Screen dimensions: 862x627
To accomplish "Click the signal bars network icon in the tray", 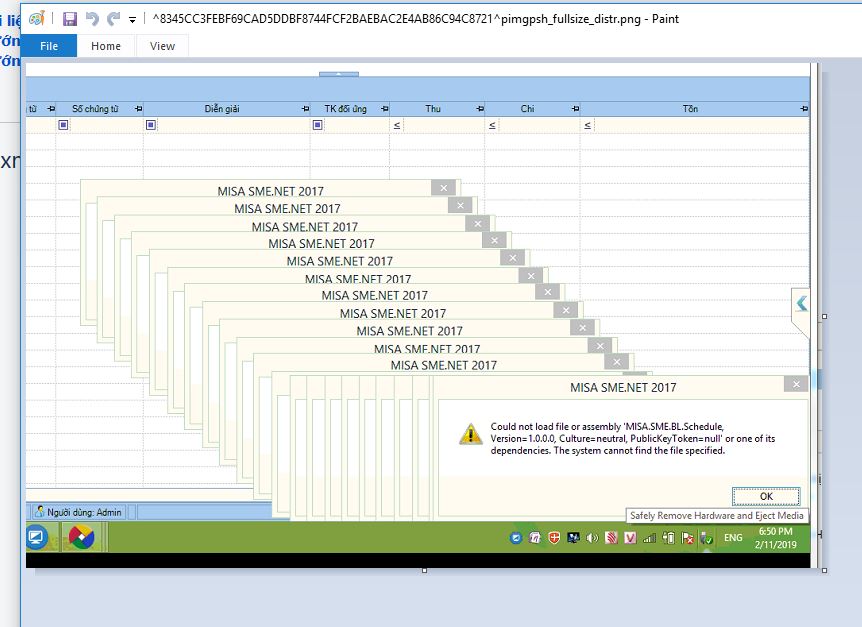I will 649,538.
